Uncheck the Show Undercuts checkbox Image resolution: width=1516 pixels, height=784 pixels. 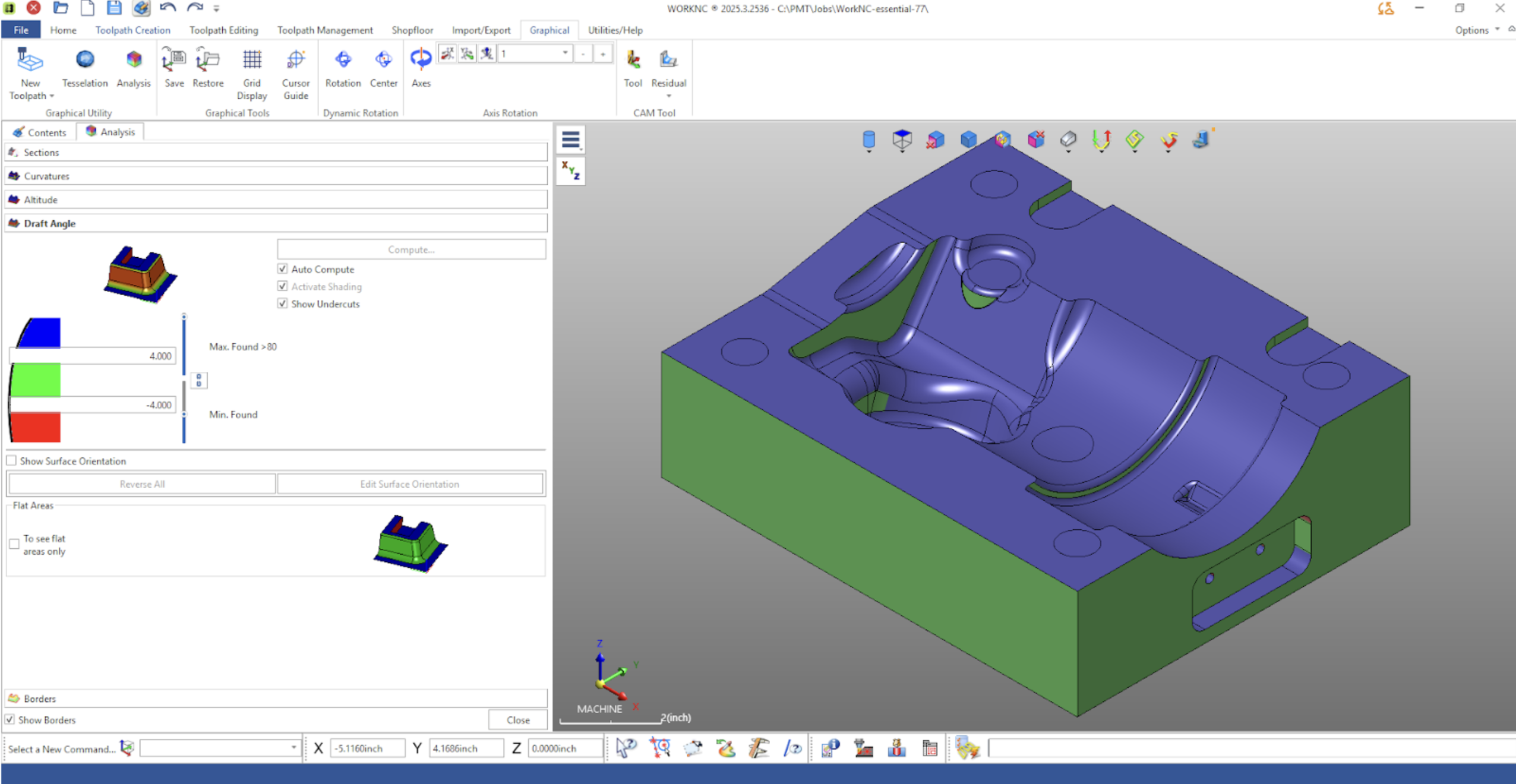(283, 304)
